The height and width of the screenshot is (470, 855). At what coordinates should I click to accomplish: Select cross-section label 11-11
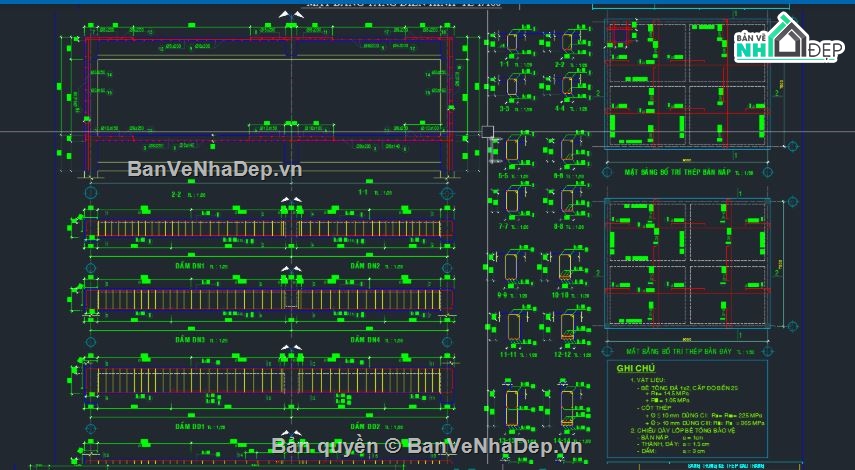(508, 354)
